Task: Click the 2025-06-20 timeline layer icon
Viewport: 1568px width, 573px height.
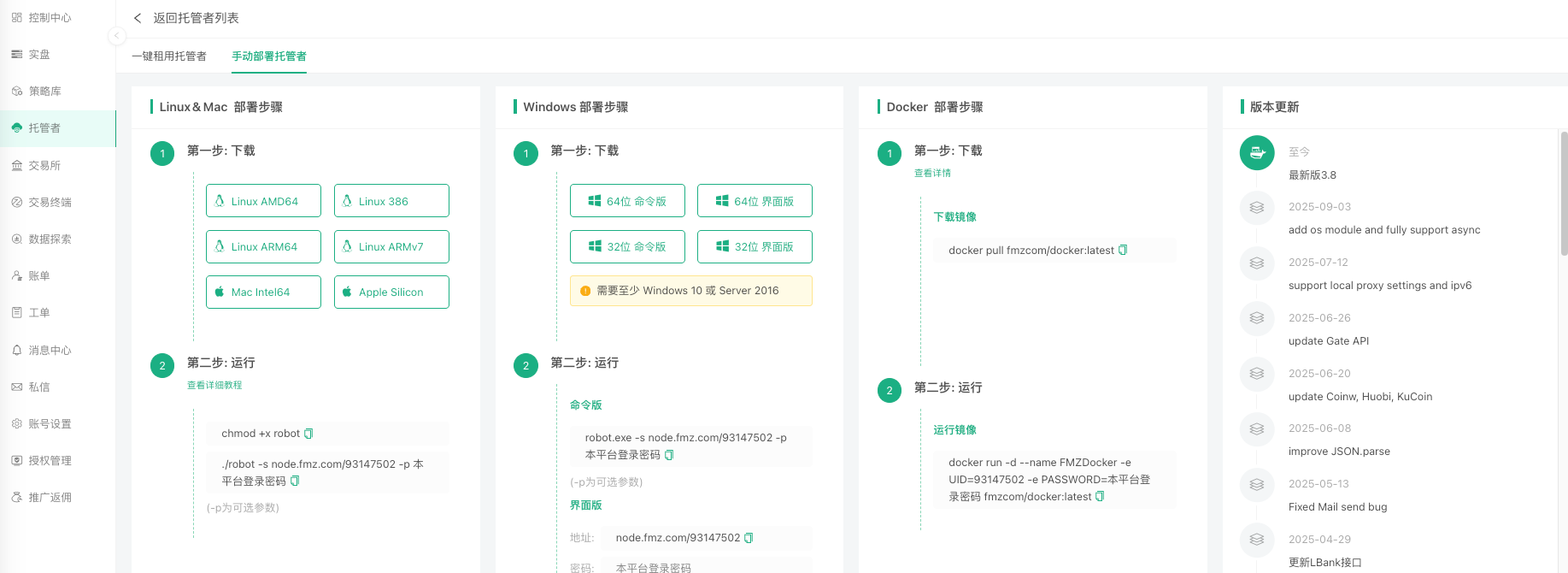Action: click(1257, 373)
